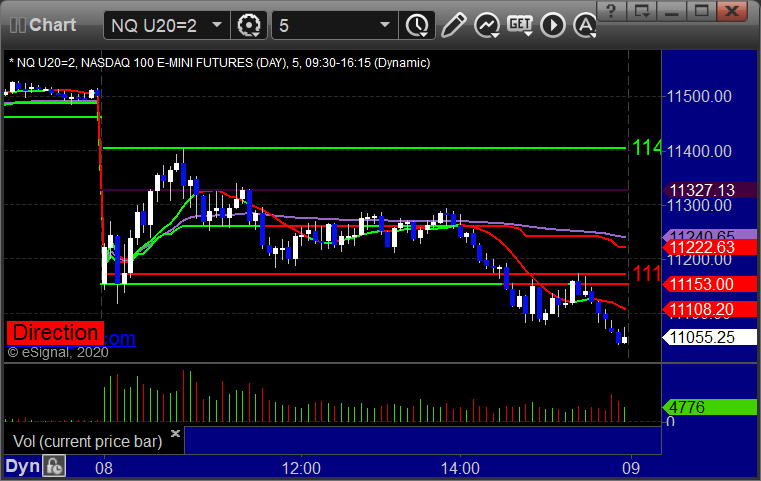761x481 pixels.
Task: Click the red 11108.20 price marker
Action: point(709,309)
